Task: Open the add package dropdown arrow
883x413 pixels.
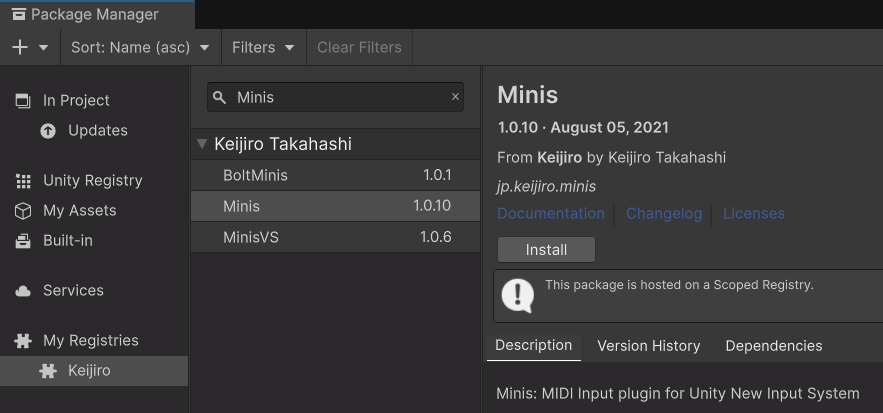Action: (43, 48)
